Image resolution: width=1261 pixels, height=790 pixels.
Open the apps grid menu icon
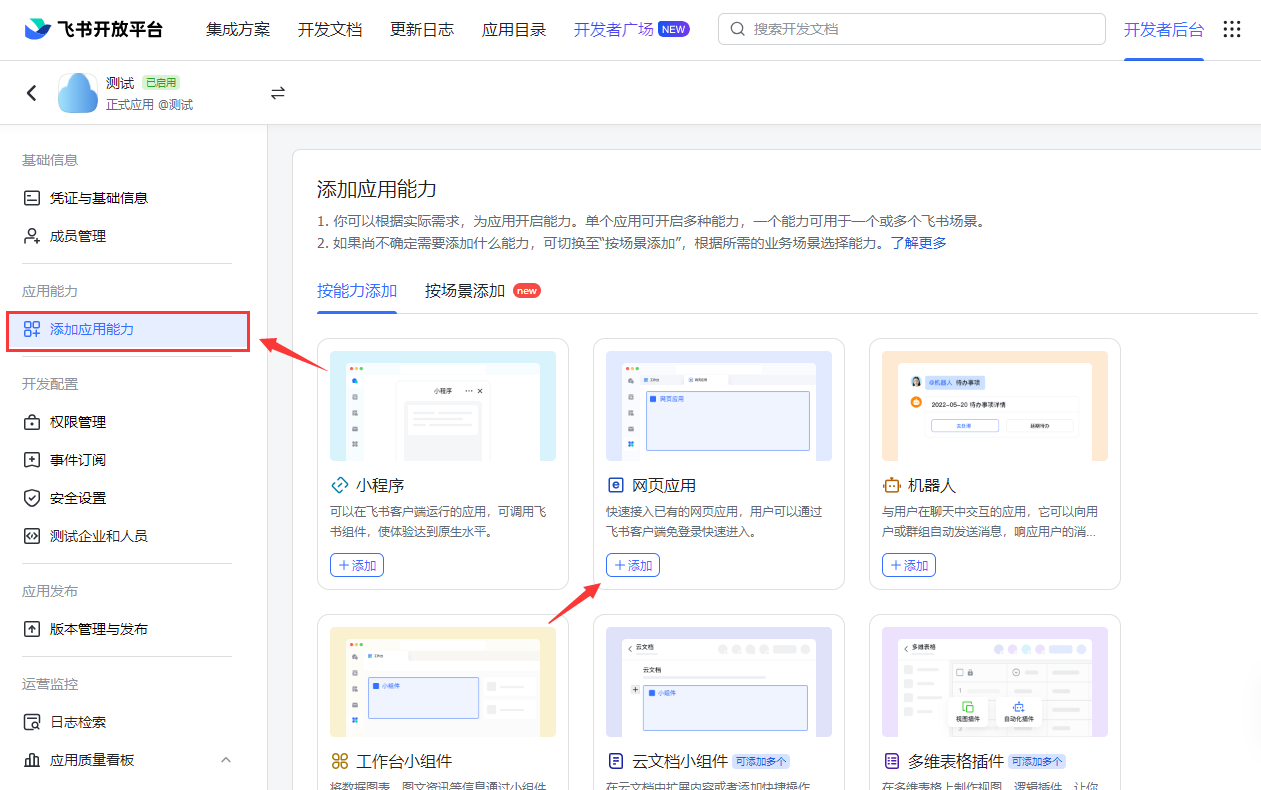pos(1232,29)
